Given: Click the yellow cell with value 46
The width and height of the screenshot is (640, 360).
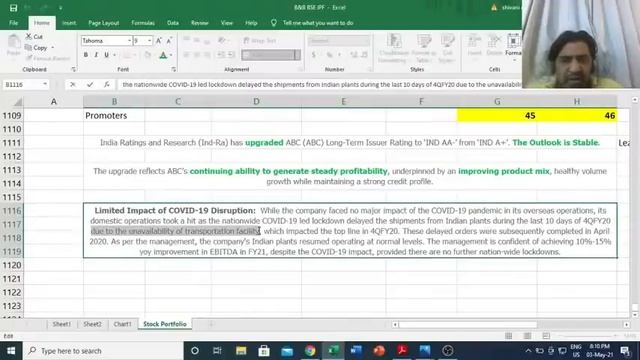Looking at the screenshot, I should coord(577,116).
